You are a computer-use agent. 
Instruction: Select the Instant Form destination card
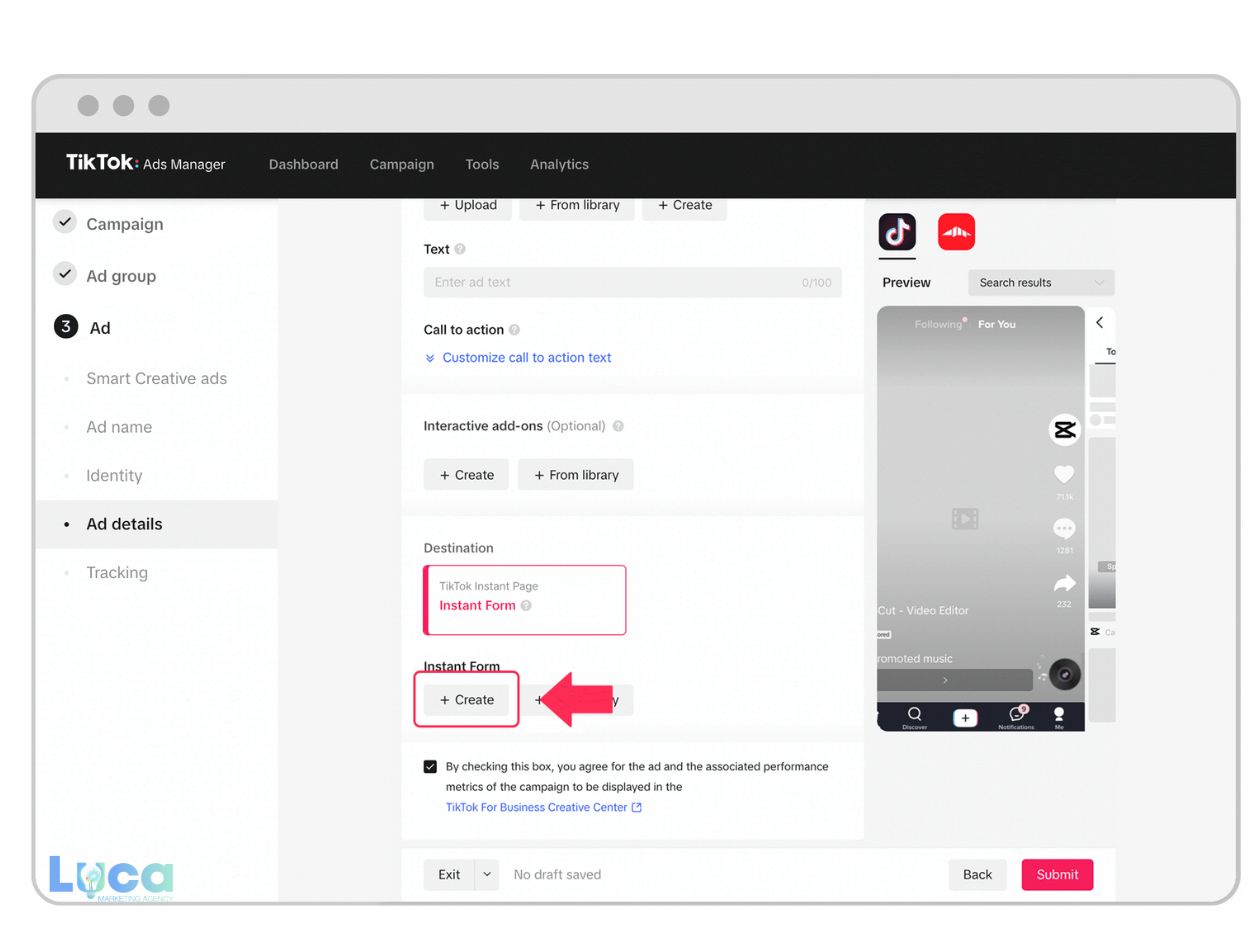pyautogui.click(x=525, y=600)
